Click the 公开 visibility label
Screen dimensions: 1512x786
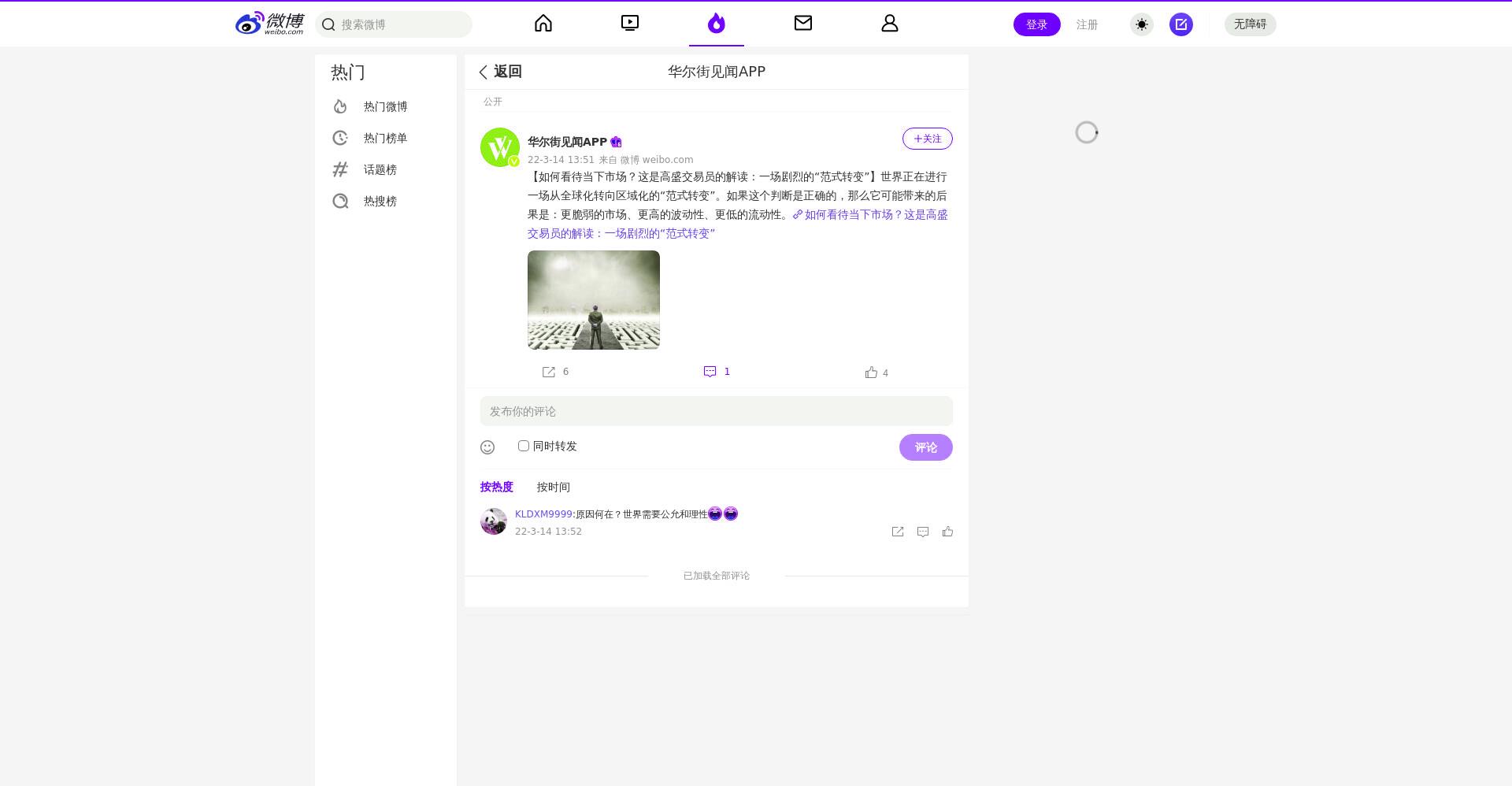pos(493,102)
